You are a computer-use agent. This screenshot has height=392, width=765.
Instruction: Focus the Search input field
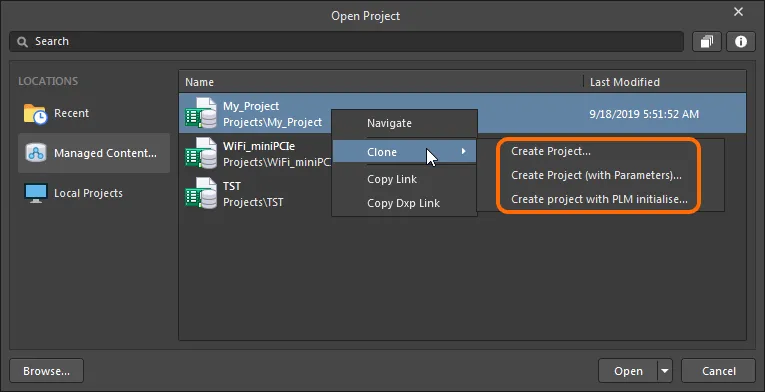[346, 41]
